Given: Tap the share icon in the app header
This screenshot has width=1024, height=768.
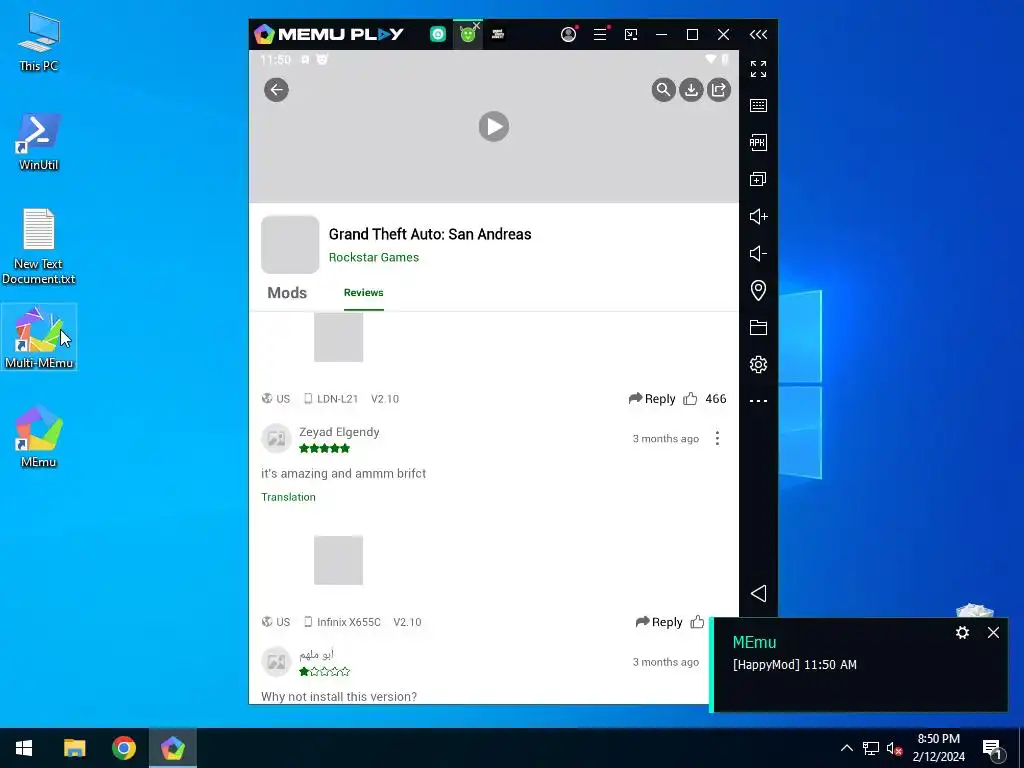Looking at the screenshot, I should (x=718, y=90).
